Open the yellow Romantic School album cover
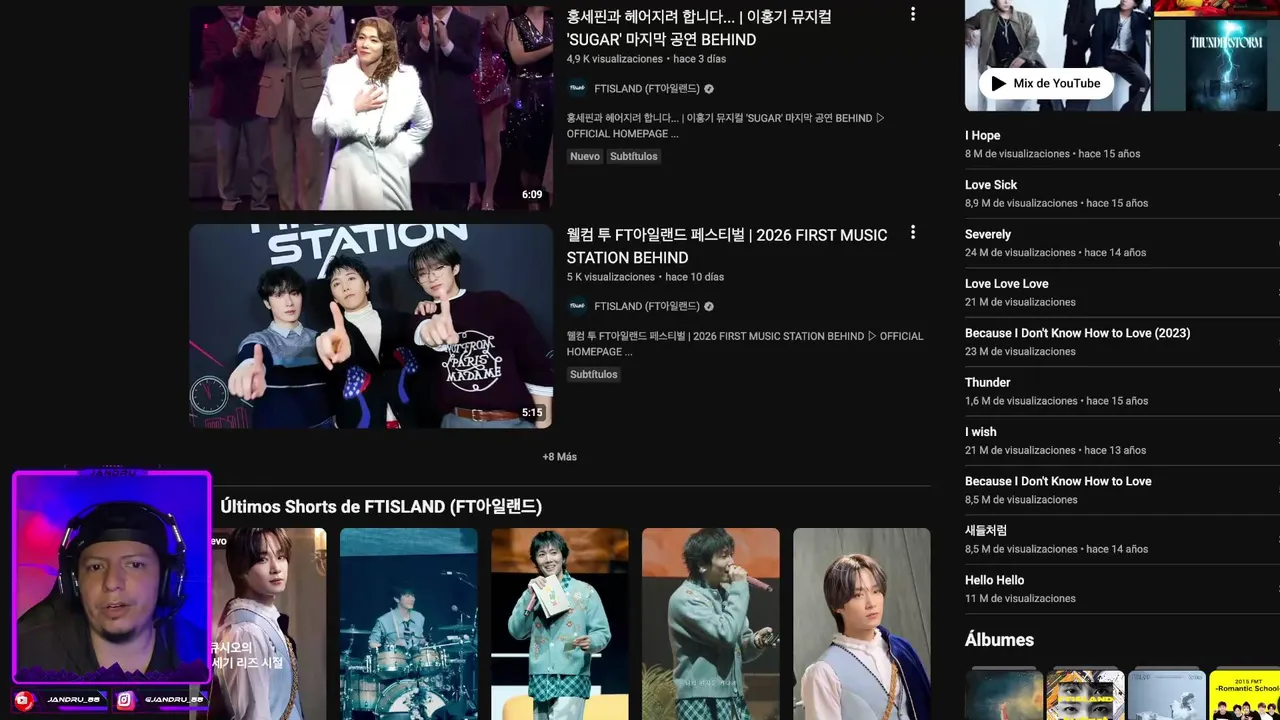The height and width of the screenshot is (720, 1280). (x=1245, y=695)
